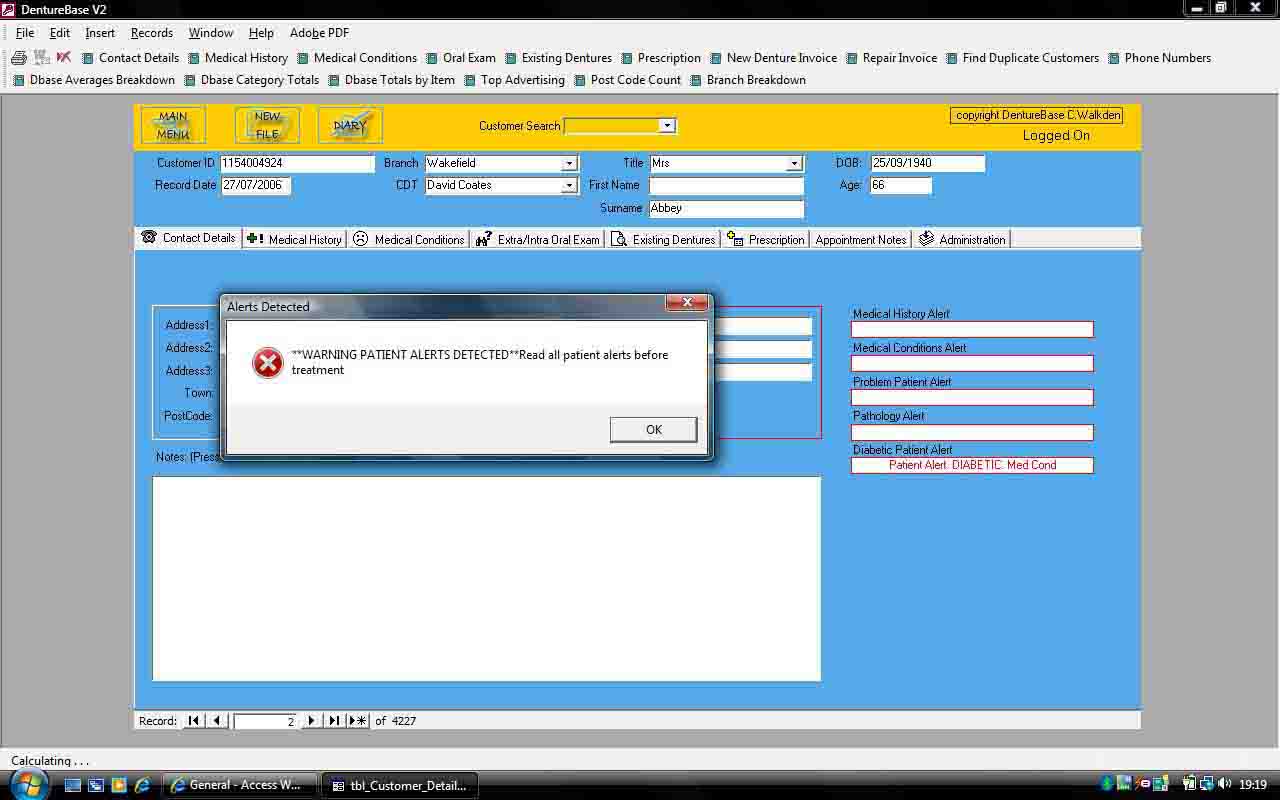
Task: Open the Records menu
Action: (x=152, y=33)
